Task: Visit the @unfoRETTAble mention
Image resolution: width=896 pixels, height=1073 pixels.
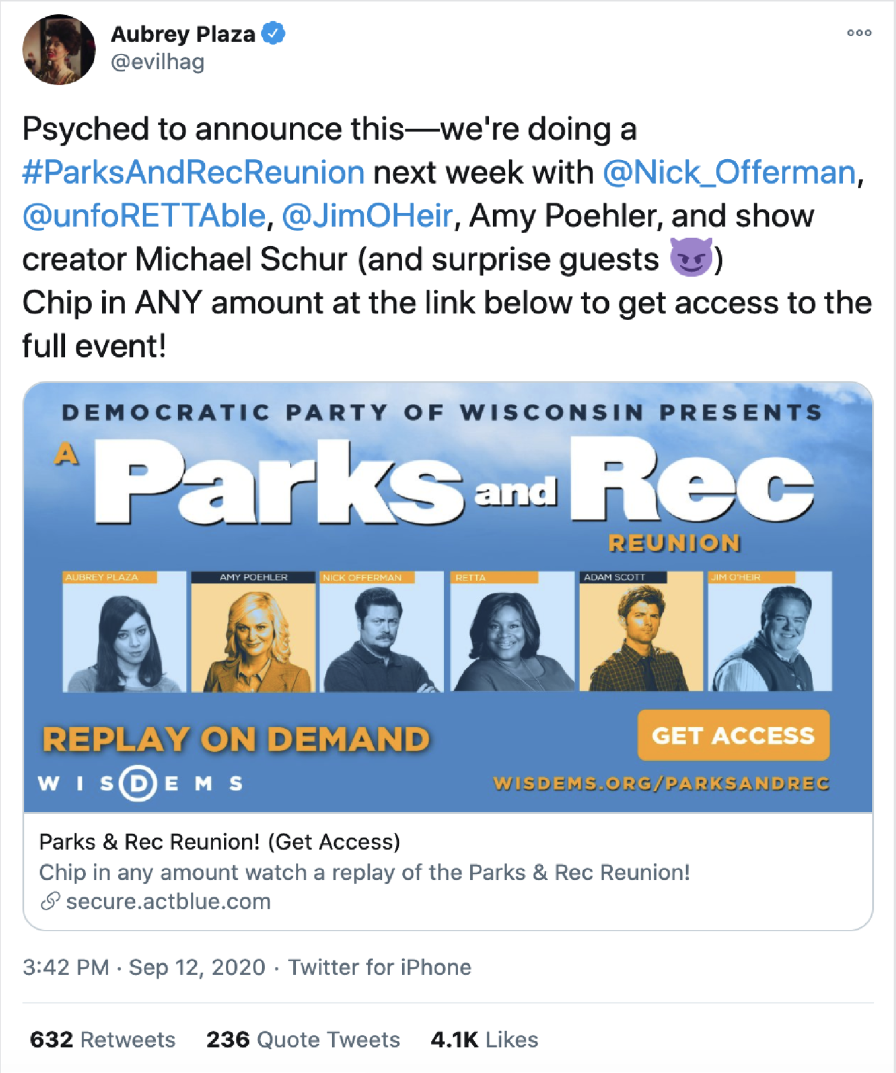Action: click(x=144, y=215)
